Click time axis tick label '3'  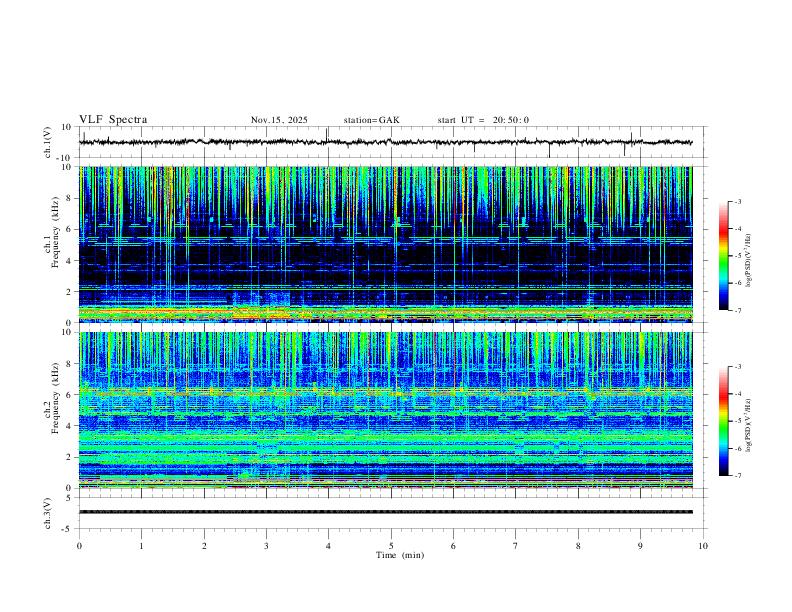tap(266, 546)
